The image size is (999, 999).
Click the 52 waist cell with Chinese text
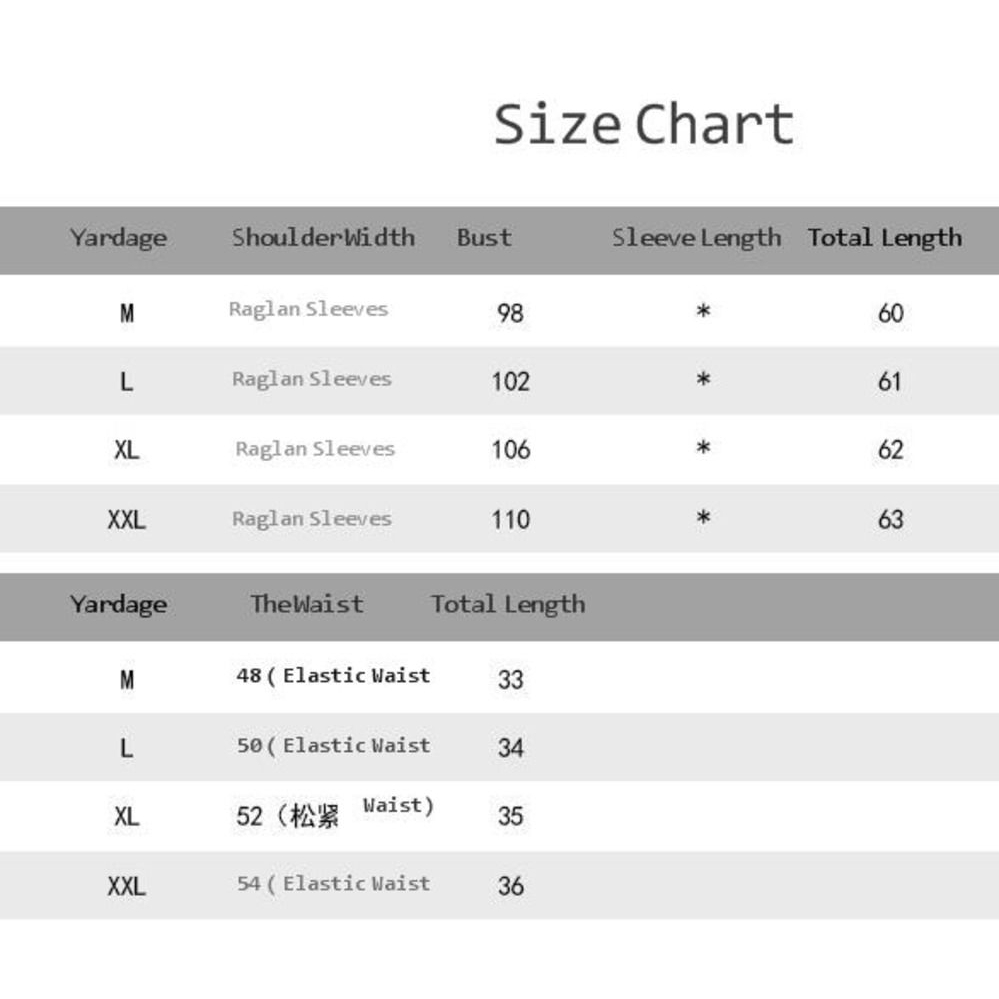[x=334, y=814]
